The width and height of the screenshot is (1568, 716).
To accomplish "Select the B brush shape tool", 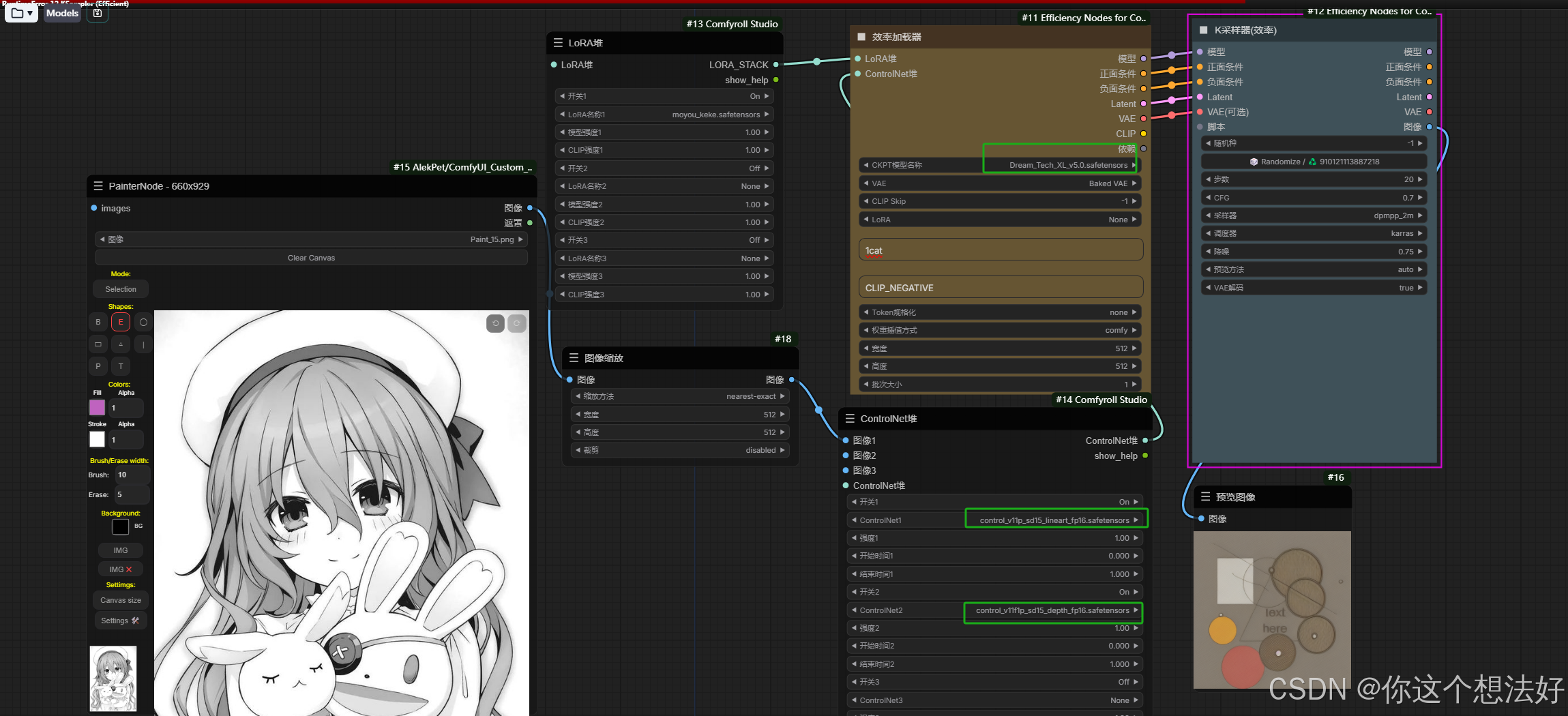I will pyautogui.click(x=98, y=322).
